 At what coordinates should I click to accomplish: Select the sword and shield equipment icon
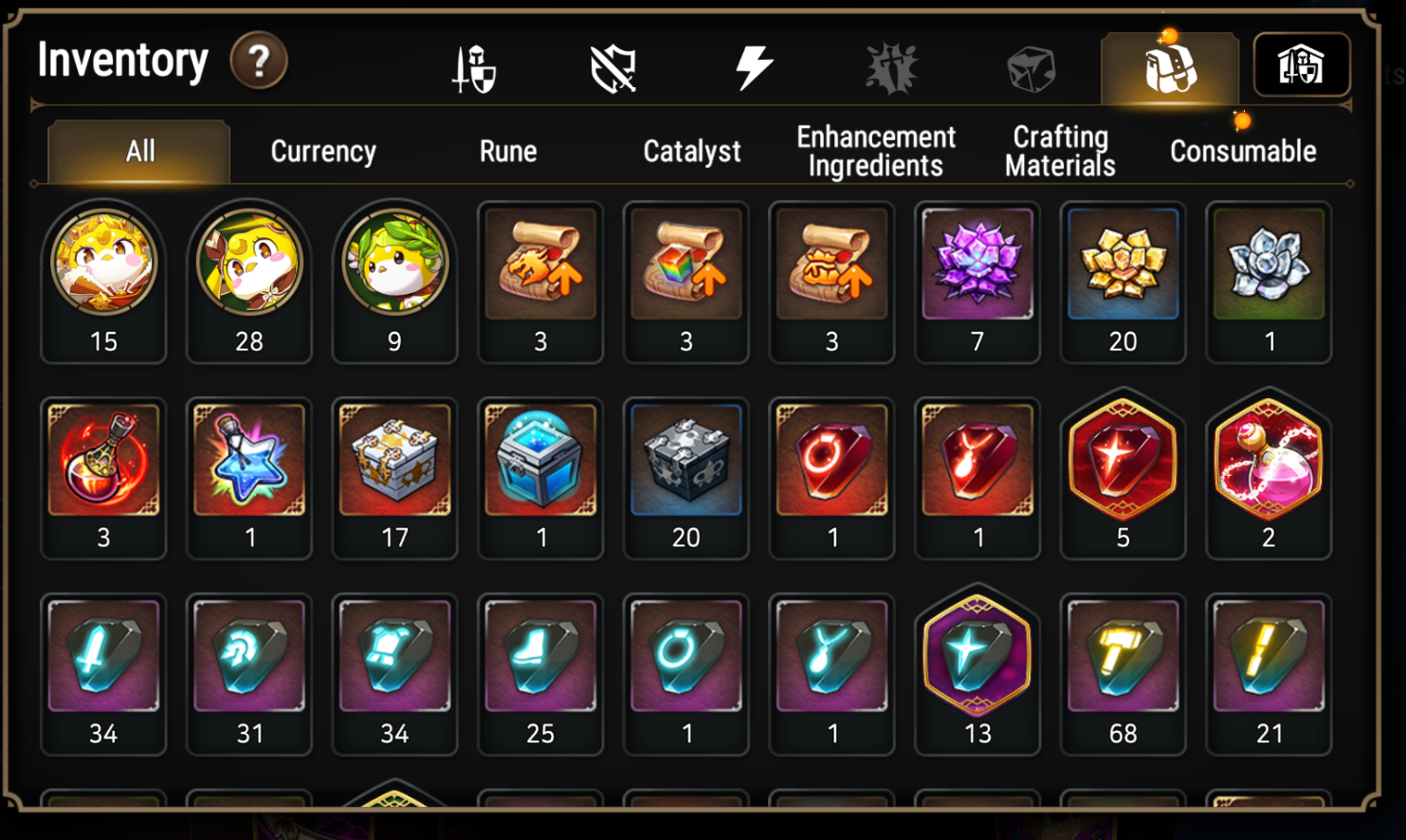[473, 69]
